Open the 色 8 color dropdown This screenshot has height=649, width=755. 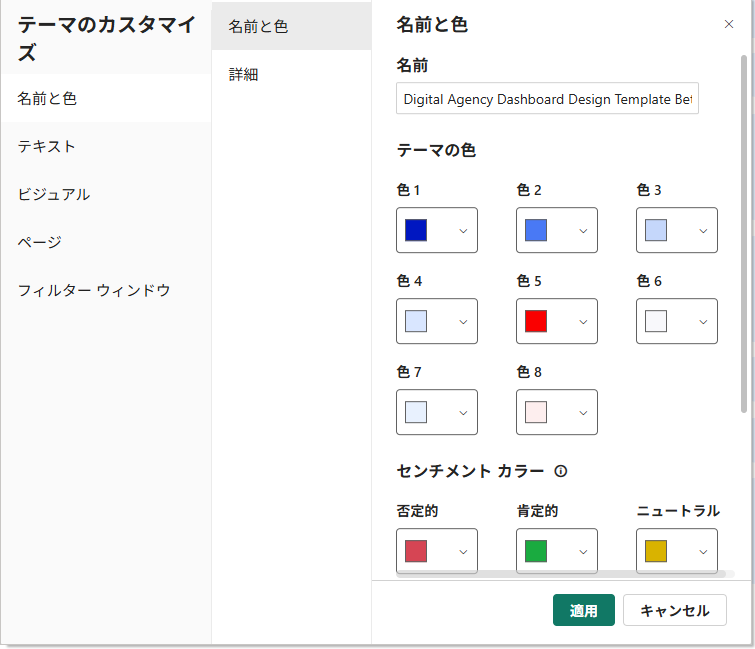point(557,412)
